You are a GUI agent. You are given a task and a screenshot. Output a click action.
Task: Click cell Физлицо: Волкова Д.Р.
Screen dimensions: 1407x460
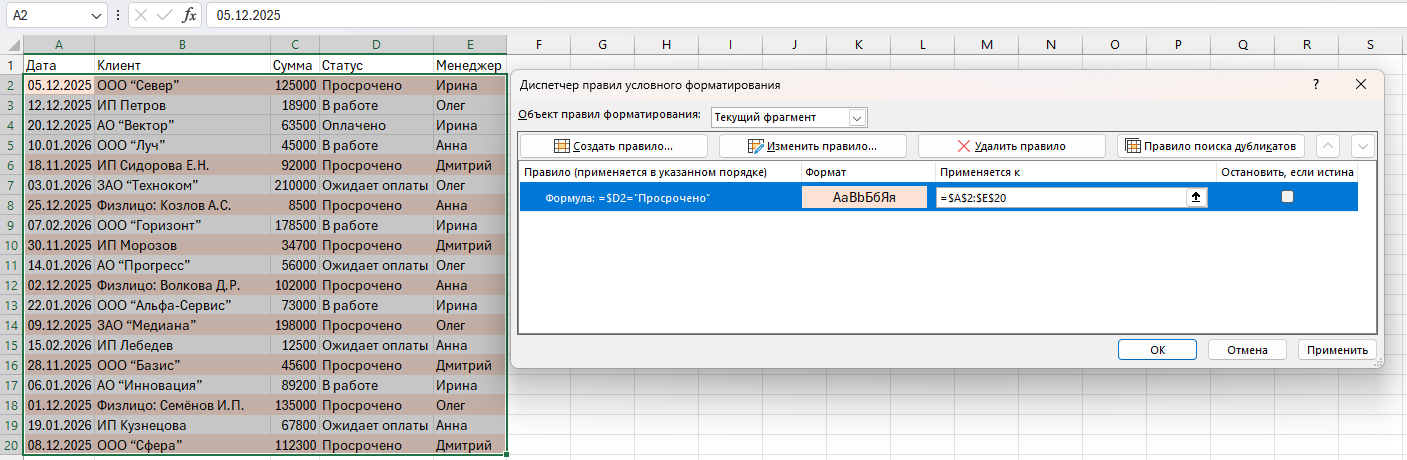coord(182,285)
